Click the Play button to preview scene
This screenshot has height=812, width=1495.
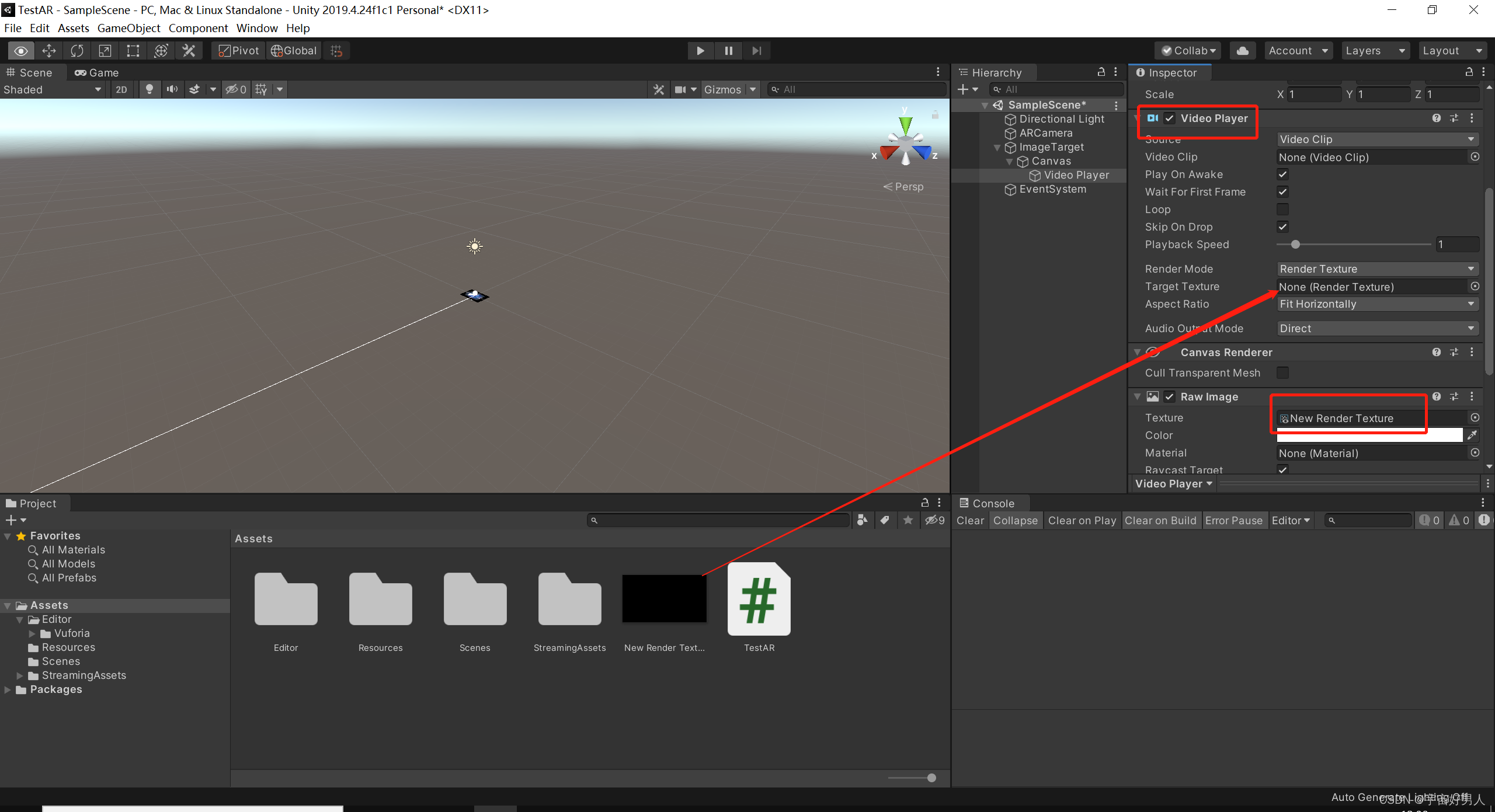[700, 50]
